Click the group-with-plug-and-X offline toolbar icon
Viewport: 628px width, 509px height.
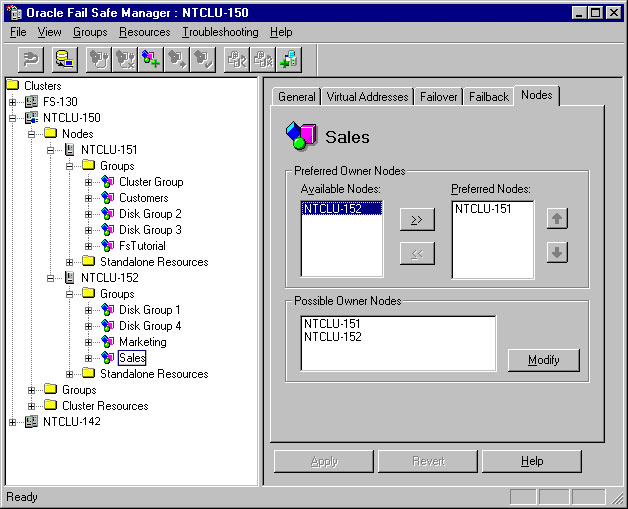pyautogui.click(x=125, y=60)
